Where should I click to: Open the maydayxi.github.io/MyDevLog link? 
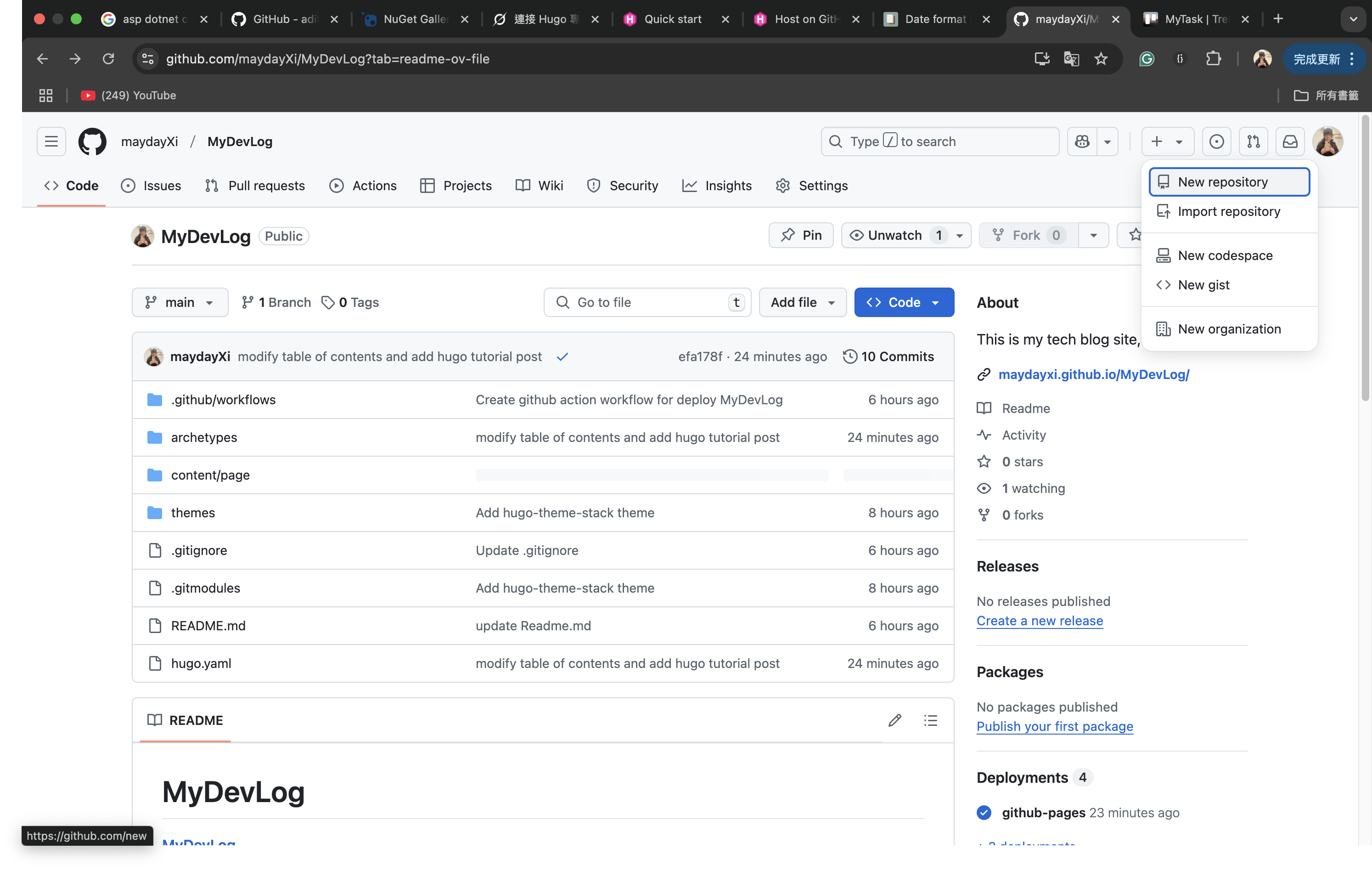pyautogui.click(x=1093, y=374)
